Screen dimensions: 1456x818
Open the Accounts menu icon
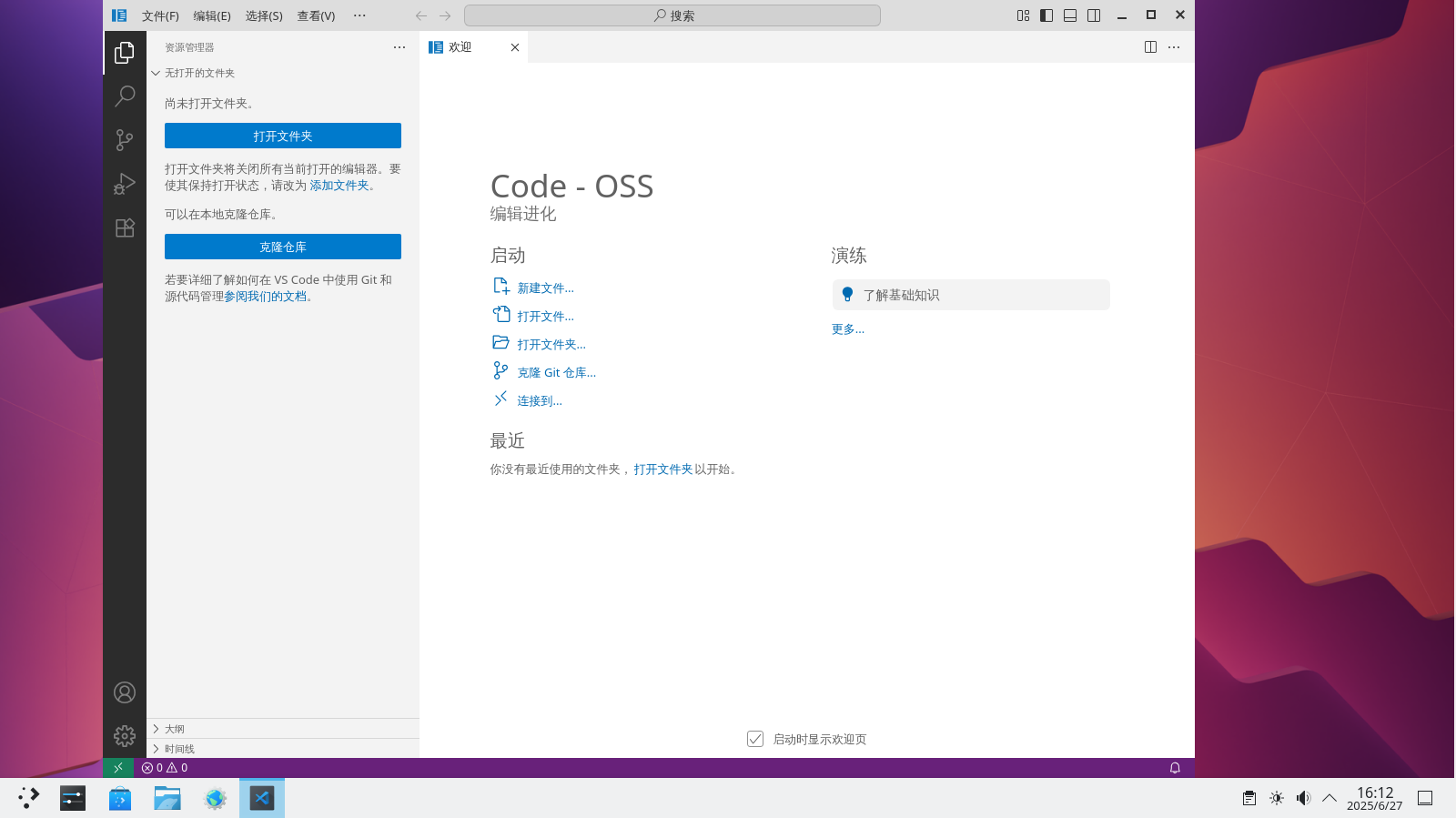[125, 692]
